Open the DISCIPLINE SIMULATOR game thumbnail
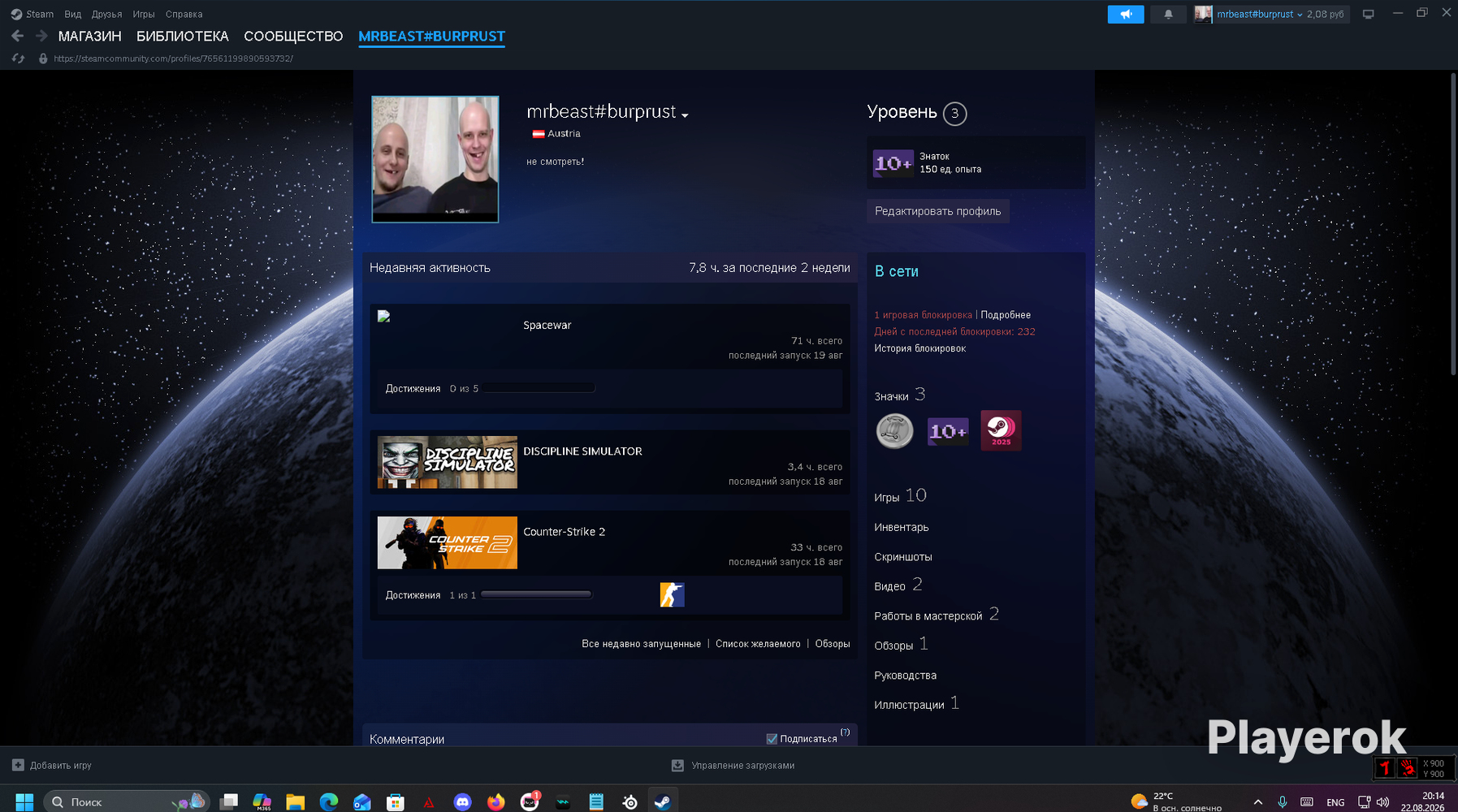1458x812 pixels. (x=448, y=462)
